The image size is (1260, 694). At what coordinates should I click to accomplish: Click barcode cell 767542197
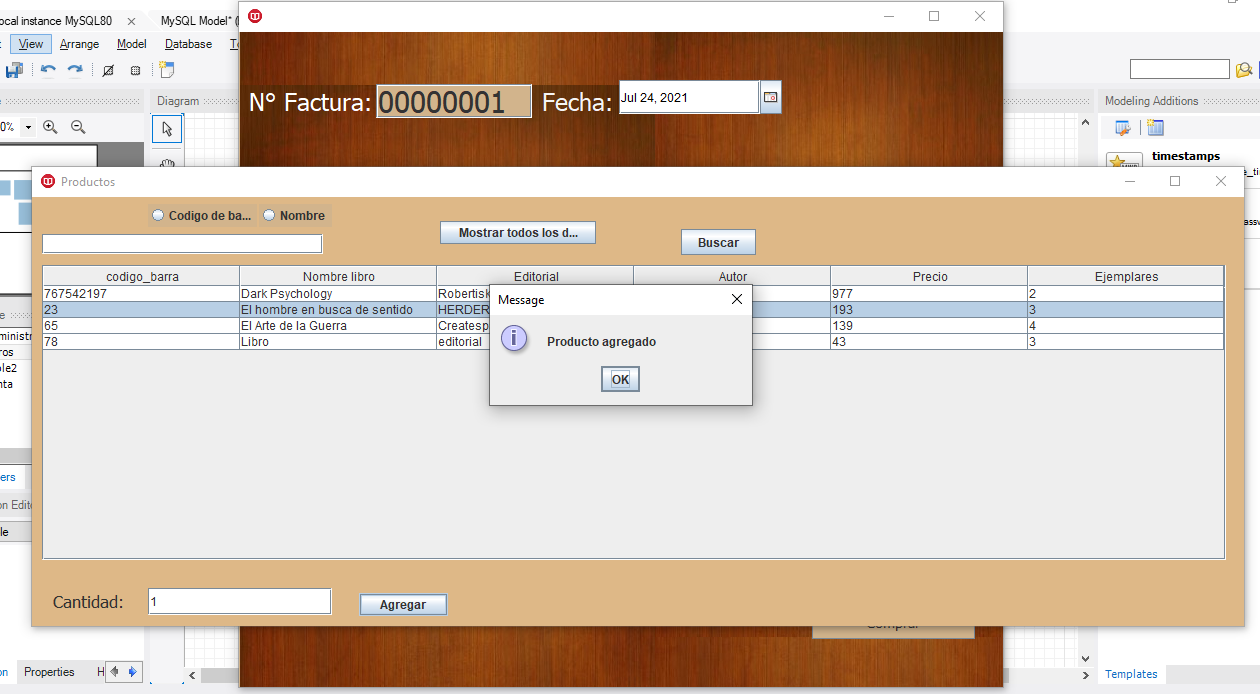(x=141, y=294)
